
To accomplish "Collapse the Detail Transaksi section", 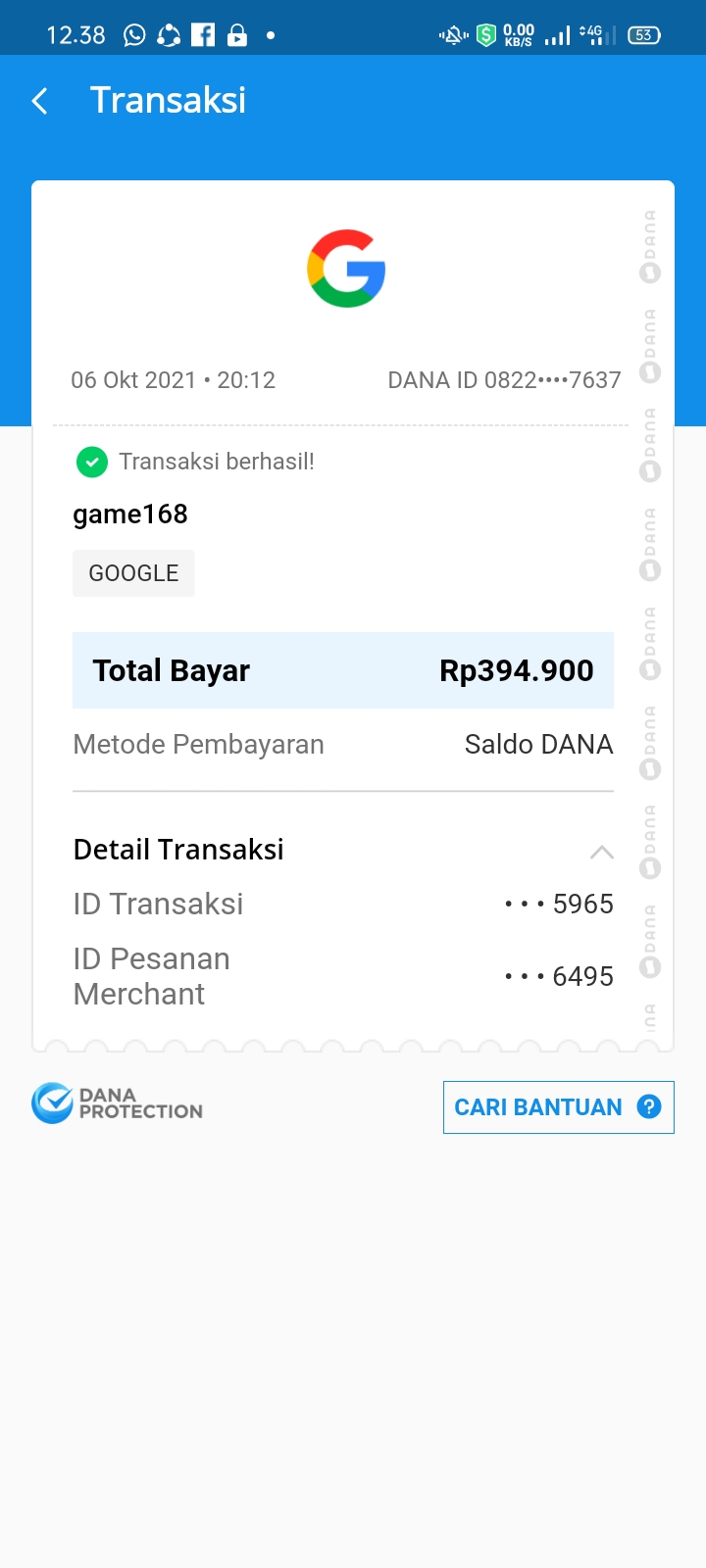I will click(602, 852).
